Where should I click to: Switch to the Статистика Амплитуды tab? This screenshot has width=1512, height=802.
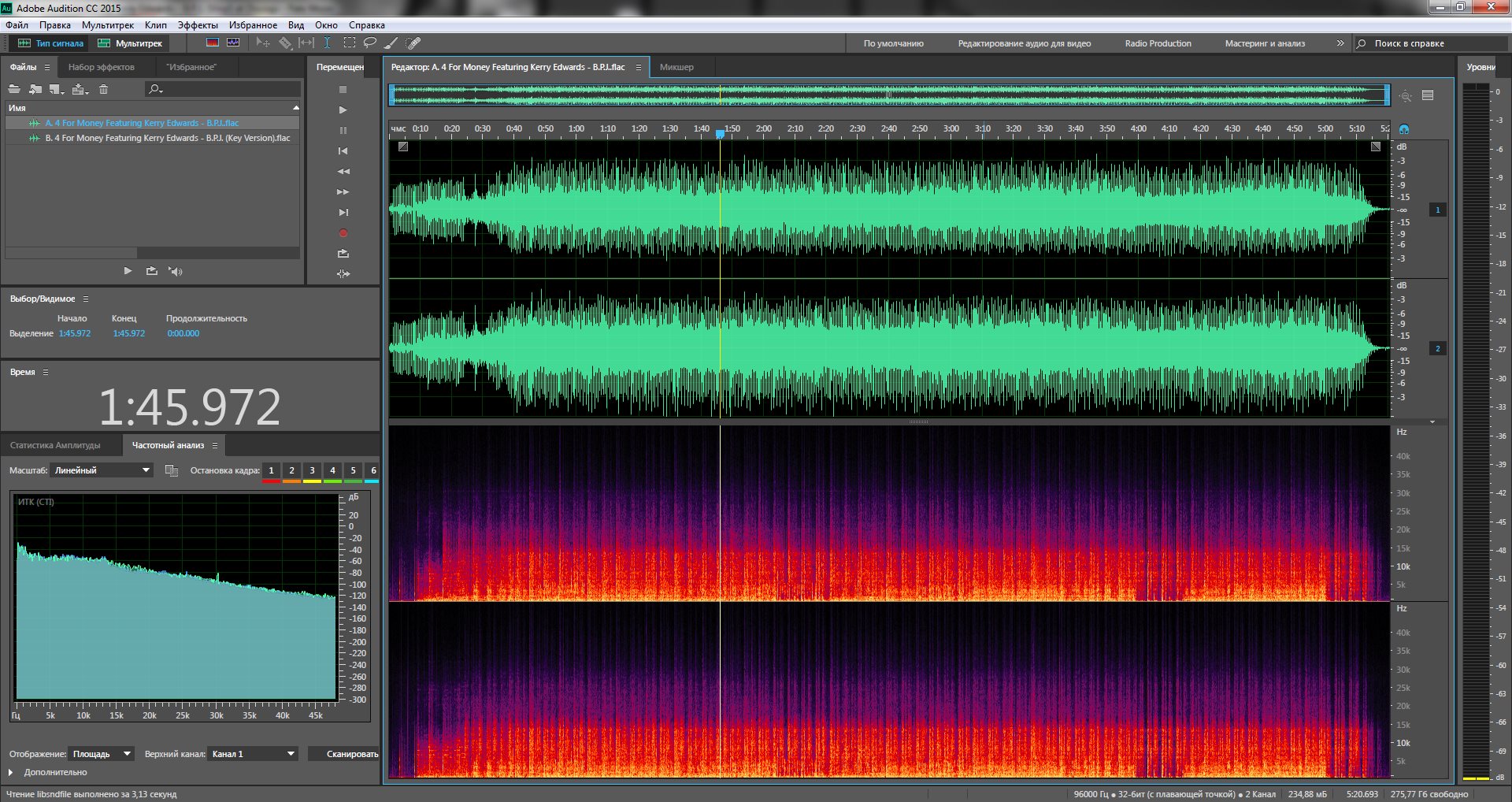pos(55,445)
